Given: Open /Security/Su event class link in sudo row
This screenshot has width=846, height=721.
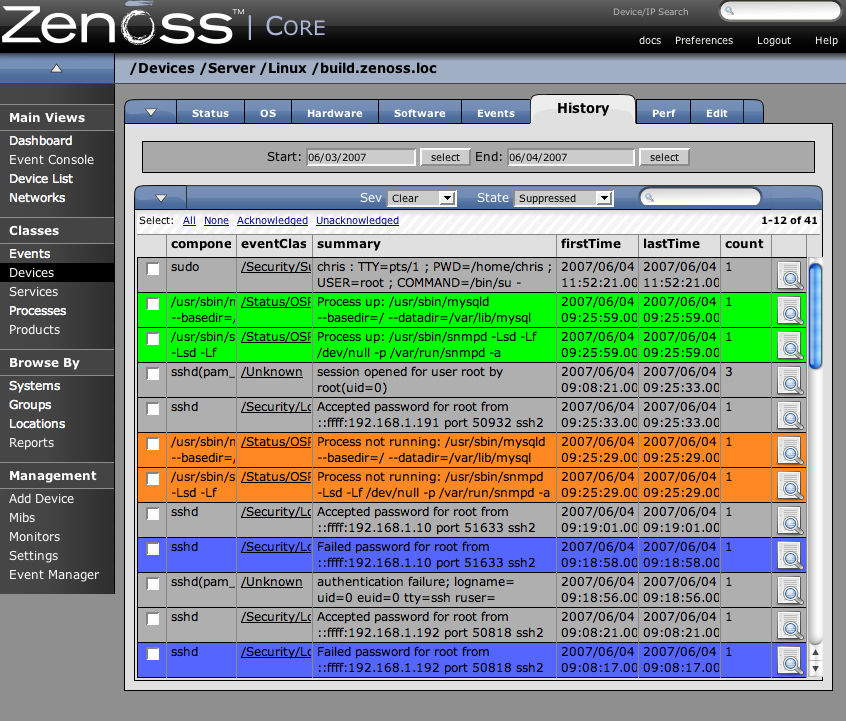Looking at the screenshot, I should click(x=276, y=267).
